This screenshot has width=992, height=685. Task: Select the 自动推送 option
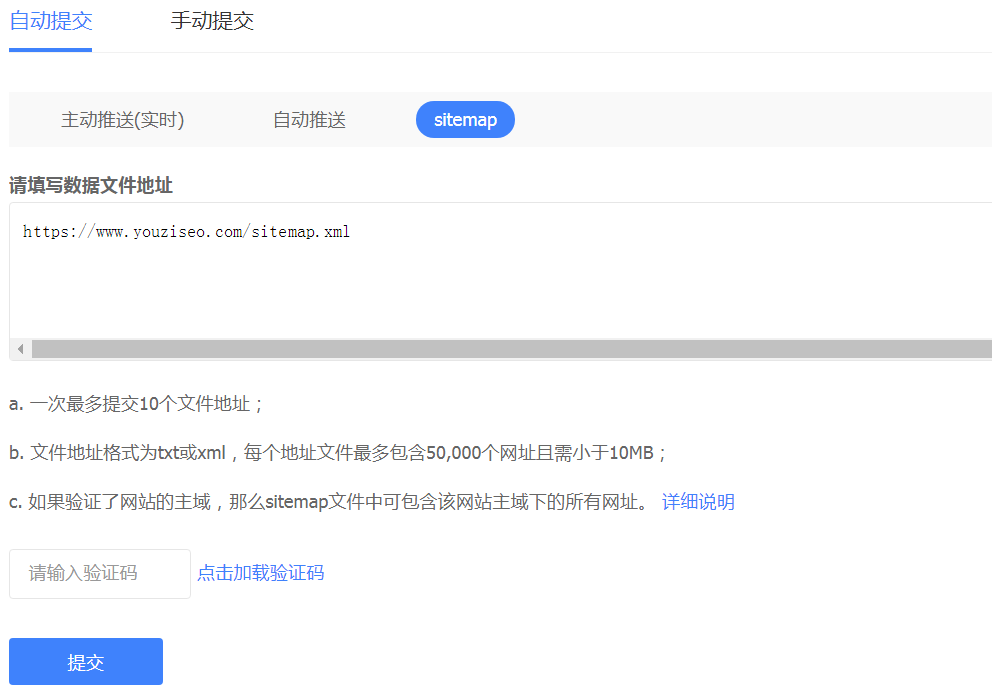tap(309, 120)
